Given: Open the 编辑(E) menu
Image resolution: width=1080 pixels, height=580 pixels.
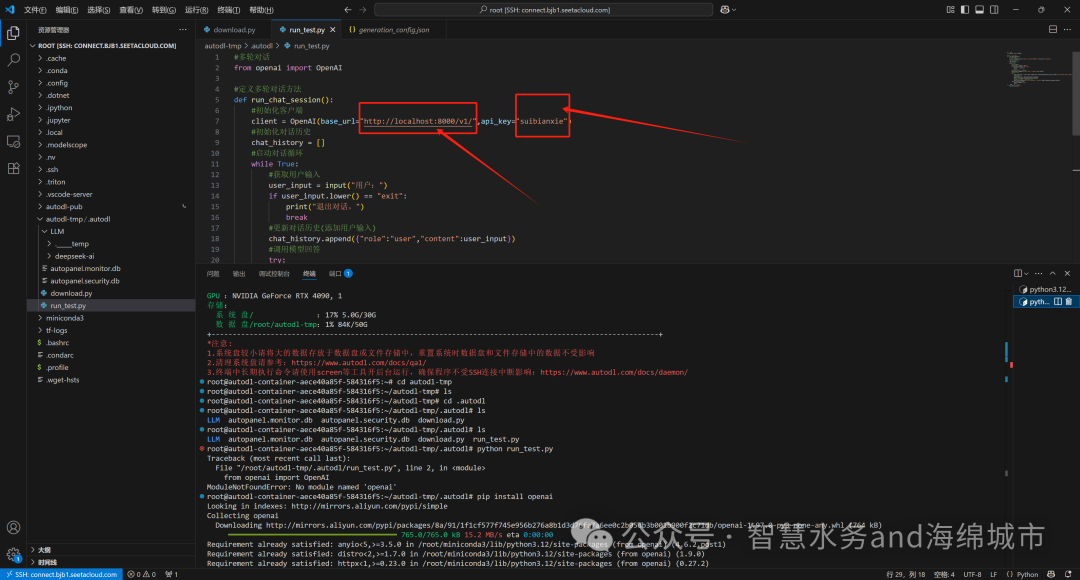Looking at the screenshot, I should [x=67, y=10].
